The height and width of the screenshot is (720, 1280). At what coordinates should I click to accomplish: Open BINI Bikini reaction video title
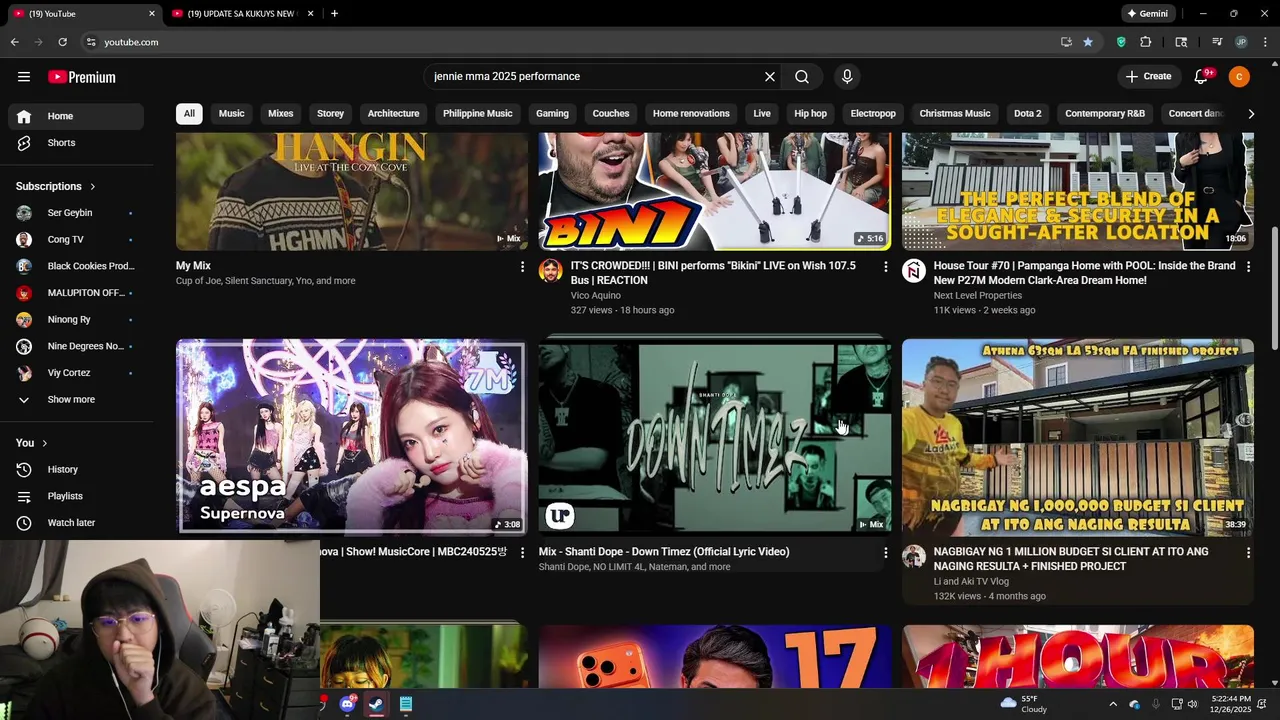click(714, 273)
